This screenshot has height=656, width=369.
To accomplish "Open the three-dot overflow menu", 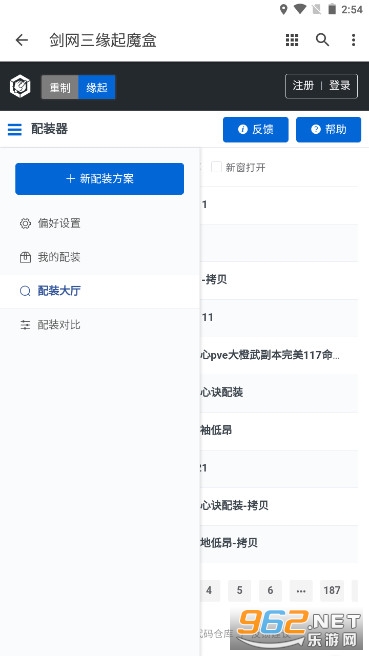I will tap(354, 40).
